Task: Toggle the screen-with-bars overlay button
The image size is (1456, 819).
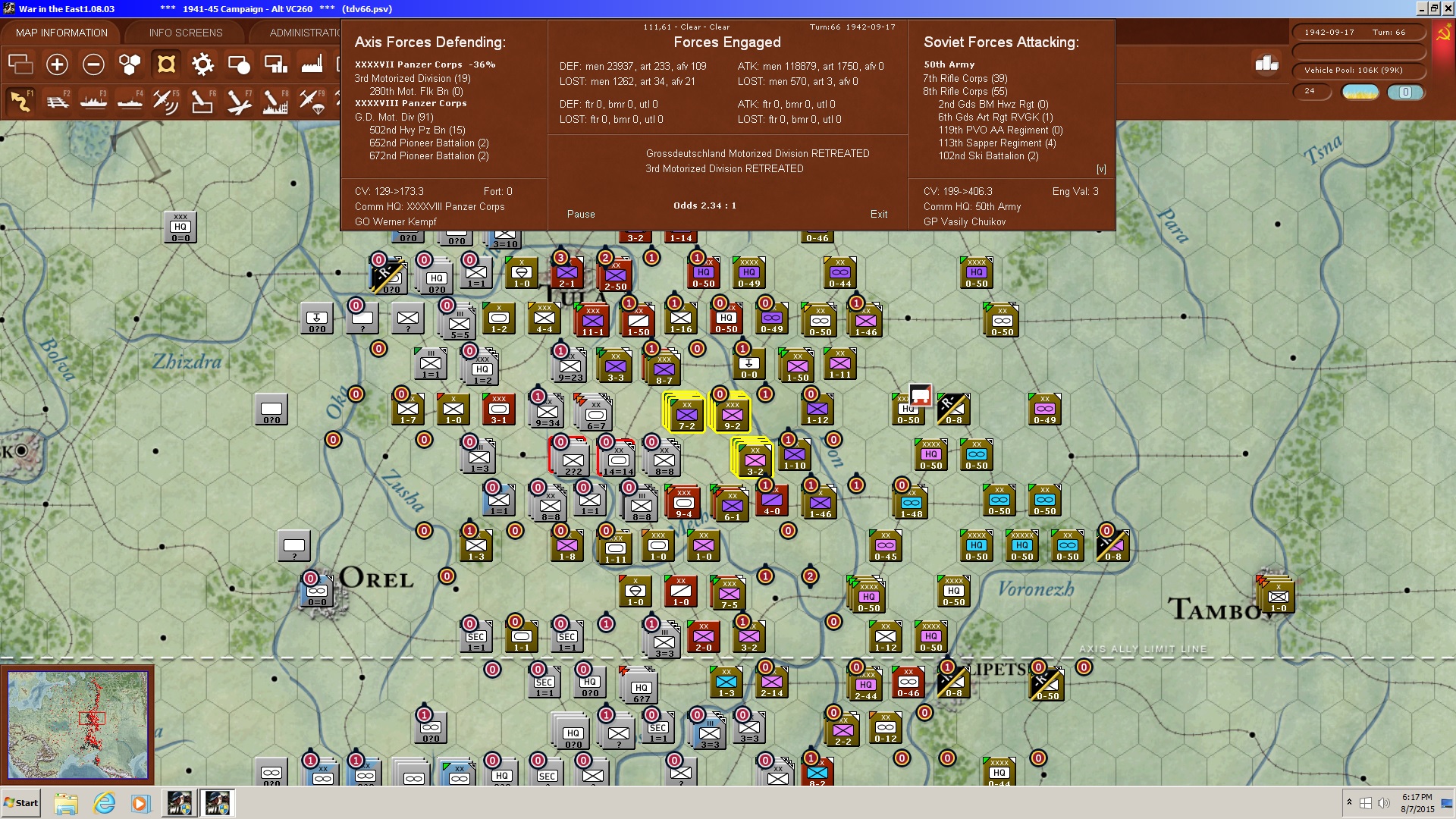Action: [275, 64]
